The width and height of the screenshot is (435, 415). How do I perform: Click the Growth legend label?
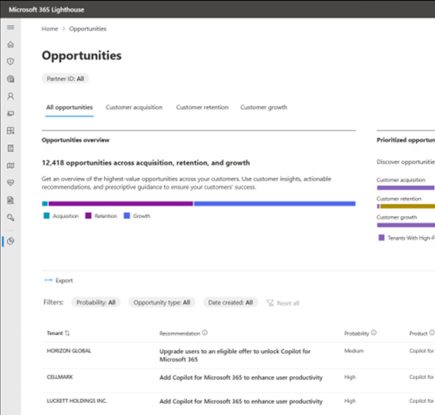pos(141,216)
